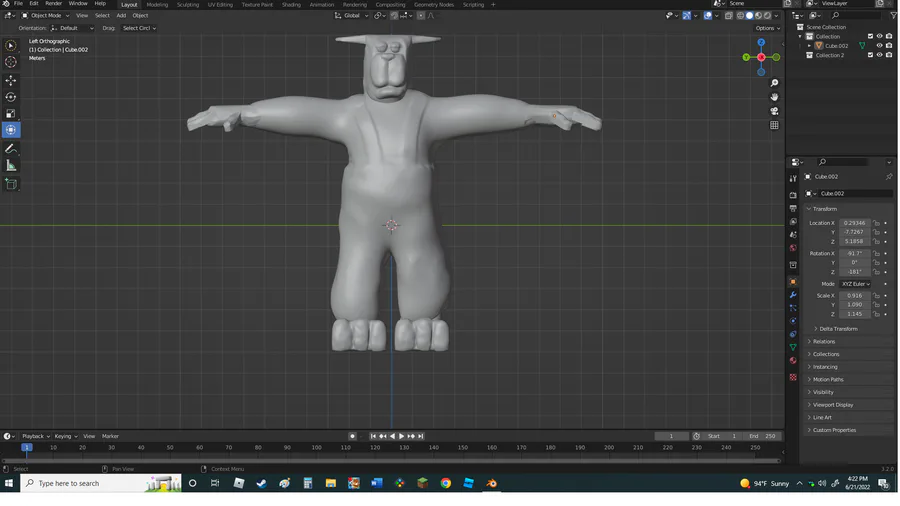
Task: Open the XYZ Euler rotation mode dropdown
Action: point(854,284)
